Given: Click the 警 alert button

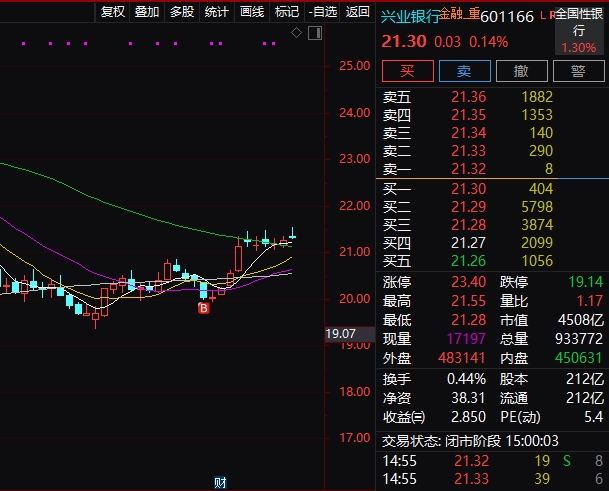Looking at the screenshot, I should [578, 71].
